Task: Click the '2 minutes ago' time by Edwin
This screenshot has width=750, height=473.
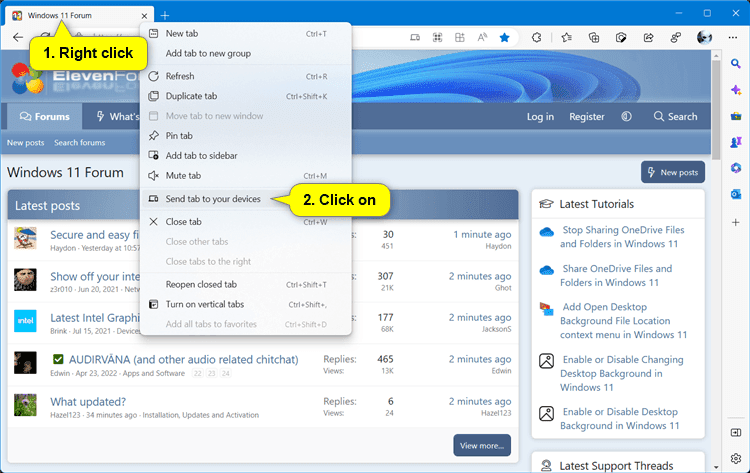Action: coord(480,359)
